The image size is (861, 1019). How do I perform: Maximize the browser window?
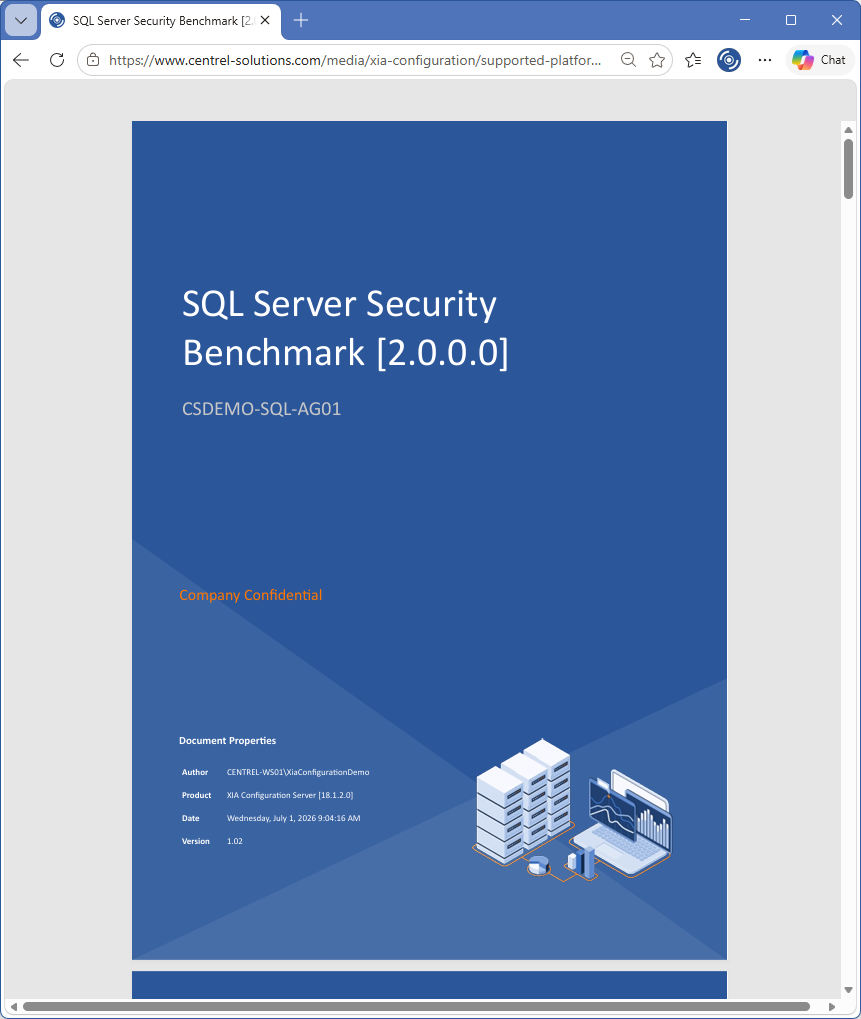coord(791,20)
